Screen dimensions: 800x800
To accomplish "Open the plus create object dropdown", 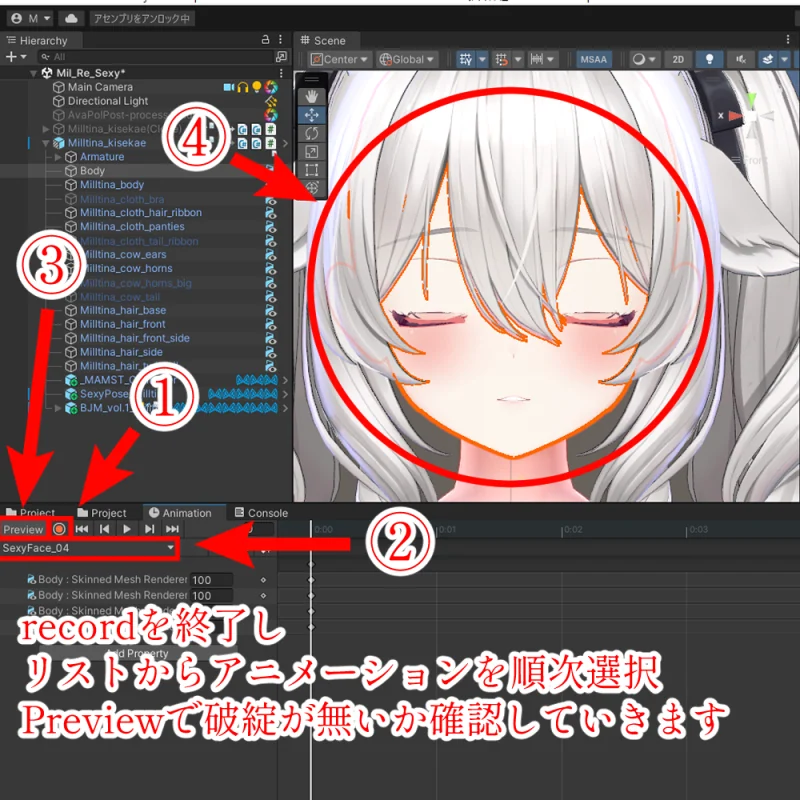I will (x=16, y=57).
